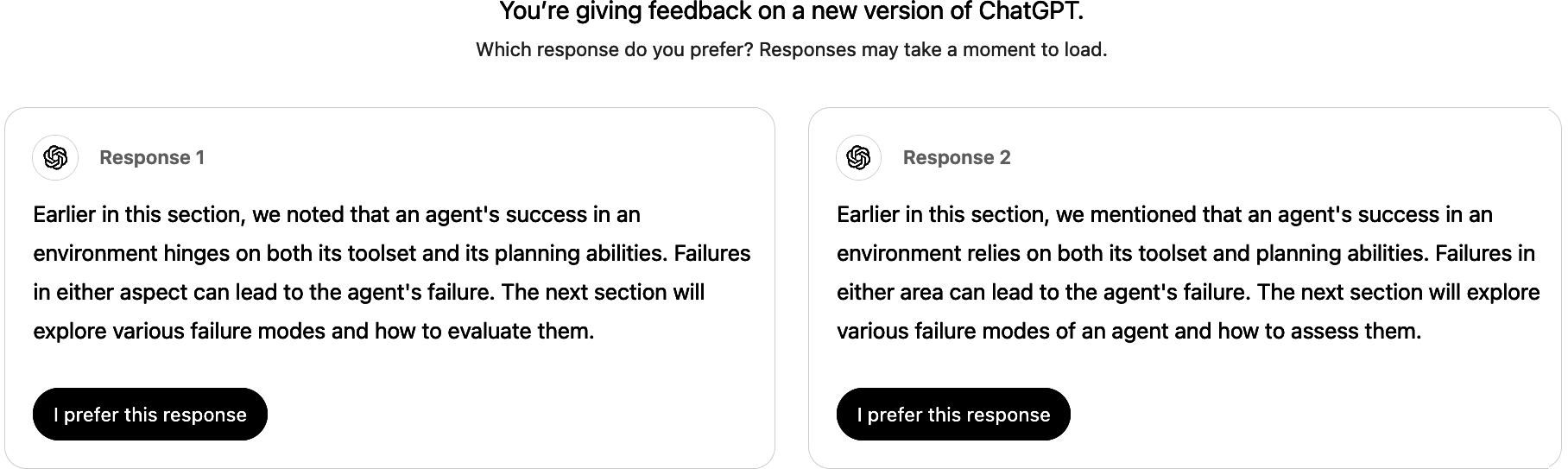Click the ChatGPT logo beside Response 1
The width and height of the screenshot is (1568, 469).
pyautogui.click(x=55, y=157)
